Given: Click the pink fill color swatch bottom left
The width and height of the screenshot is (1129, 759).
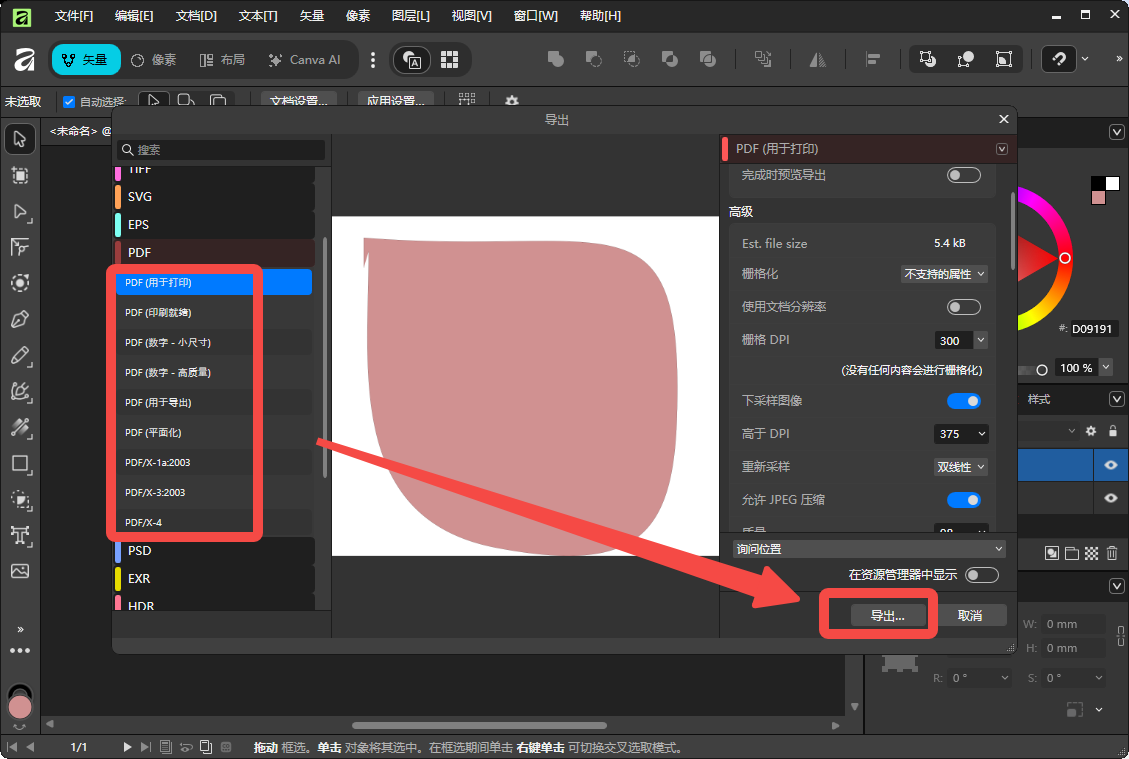Looking at the screenshot, I should (20, 706).
